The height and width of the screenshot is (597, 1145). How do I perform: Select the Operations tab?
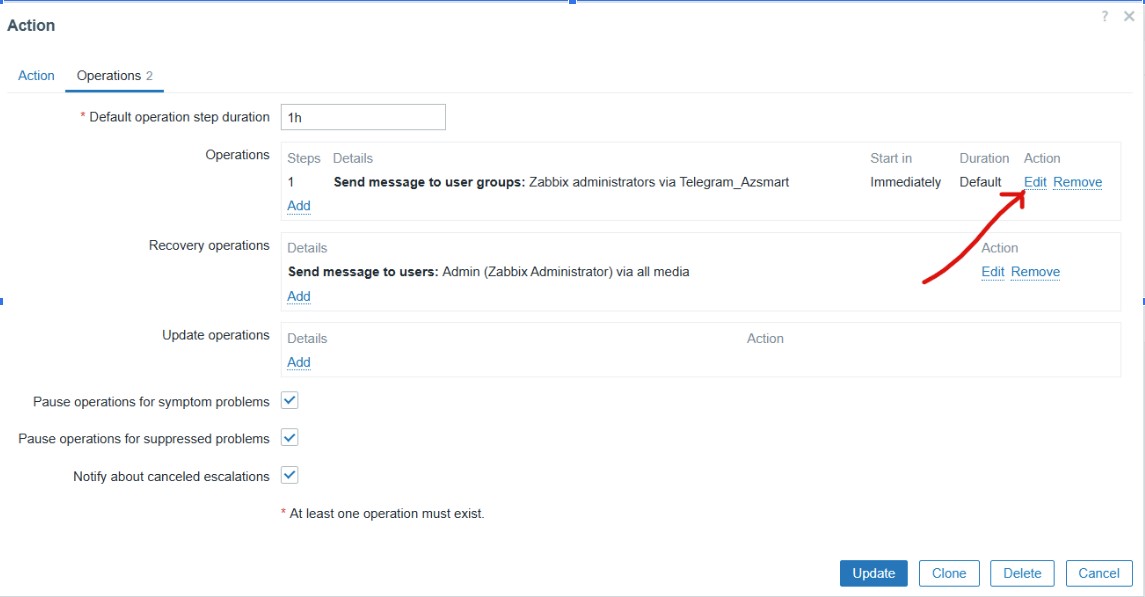(x=114, y=75)
